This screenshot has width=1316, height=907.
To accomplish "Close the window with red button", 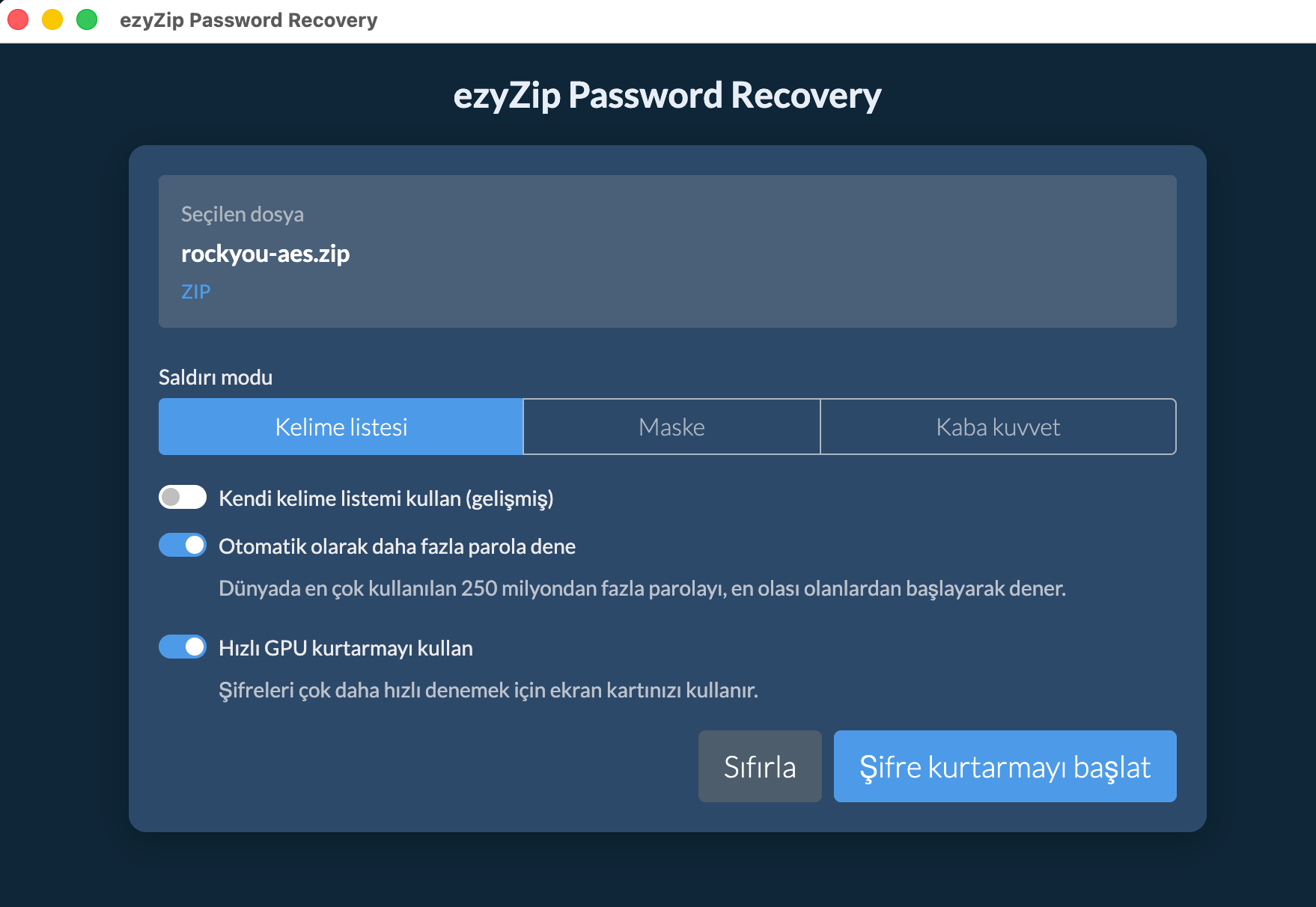I will (18, 19).
